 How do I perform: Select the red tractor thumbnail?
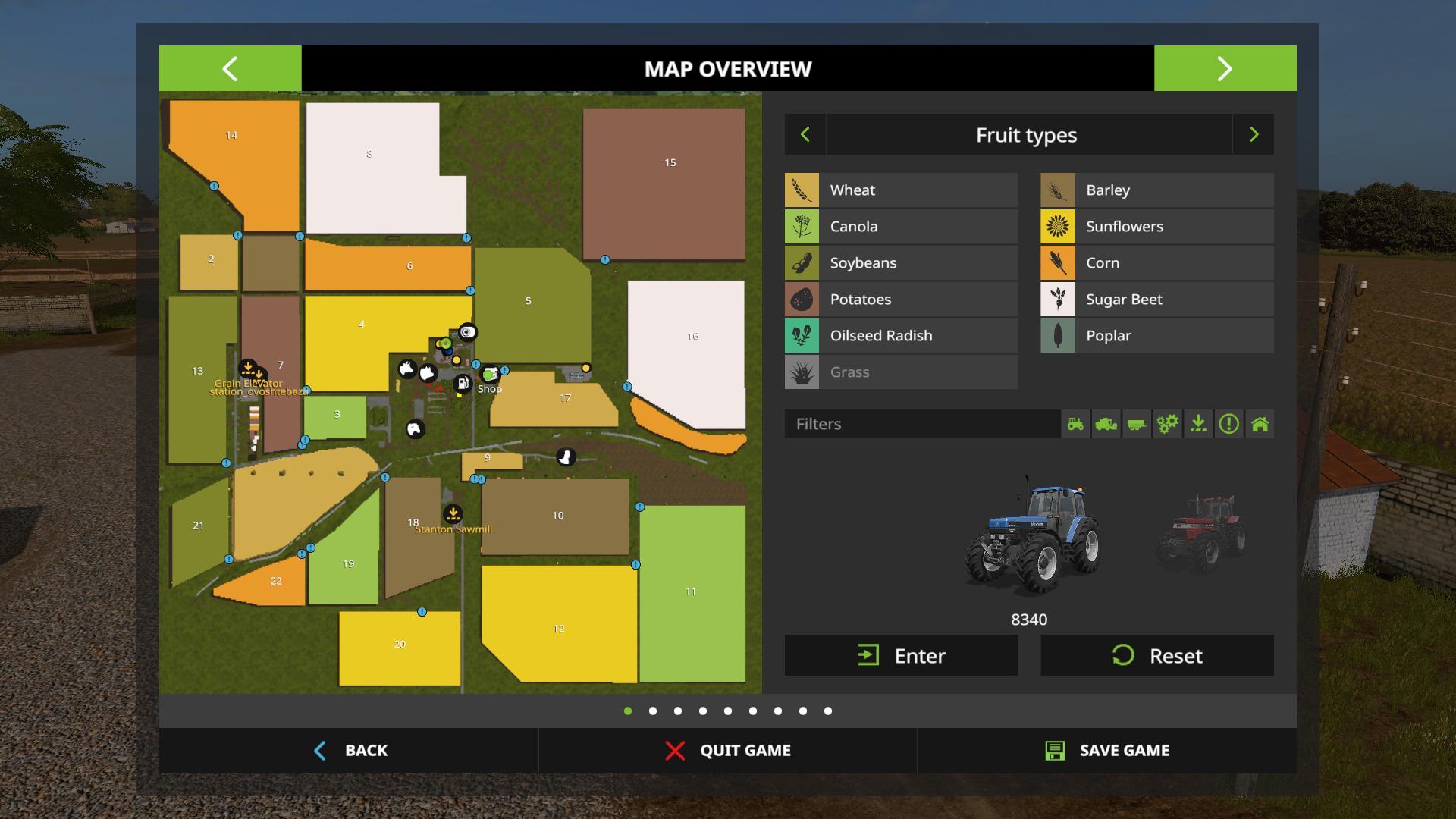[x=1201, y=531]
